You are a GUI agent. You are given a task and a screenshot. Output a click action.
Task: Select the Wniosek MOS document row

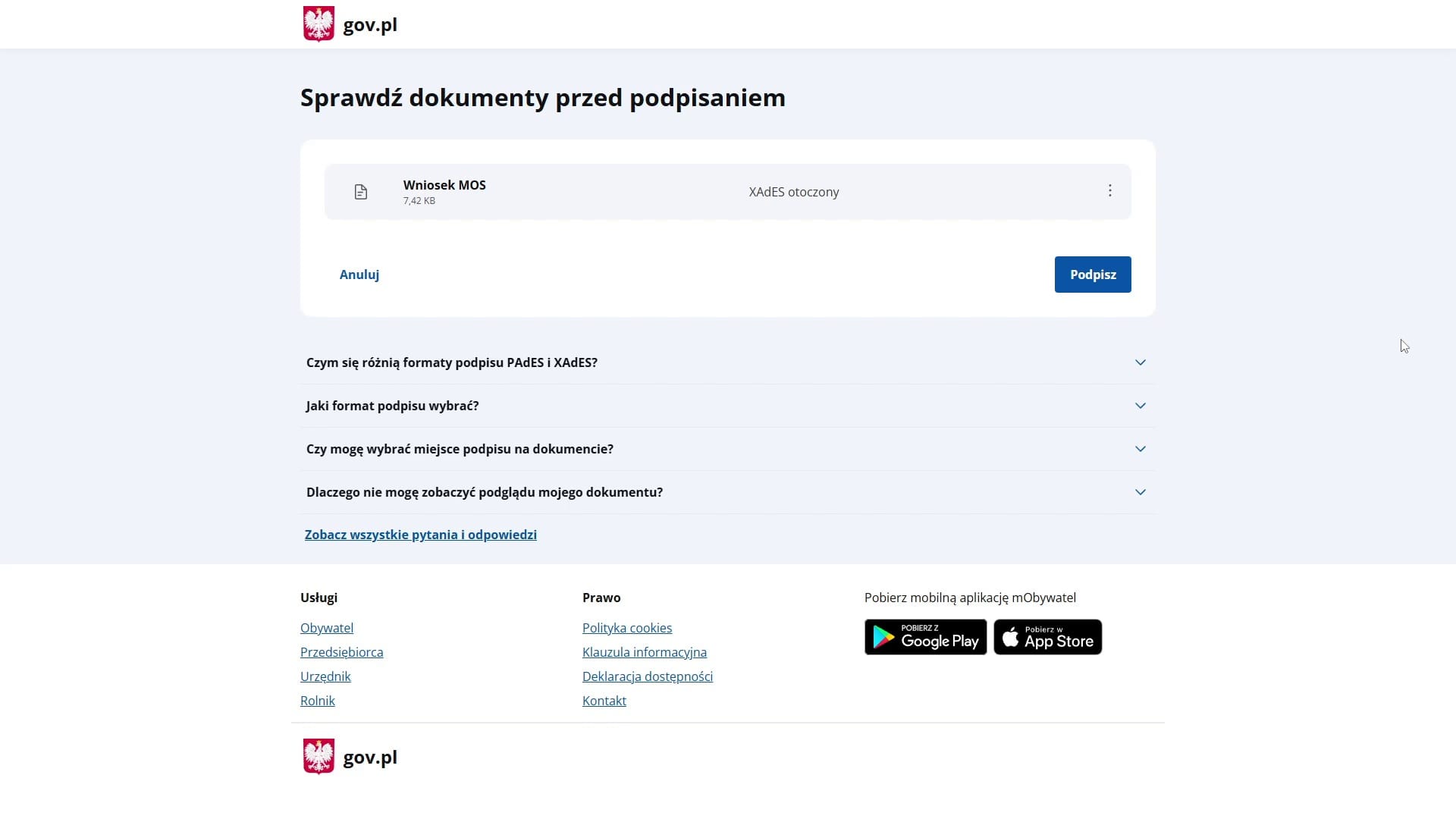[x=728, y=192]
